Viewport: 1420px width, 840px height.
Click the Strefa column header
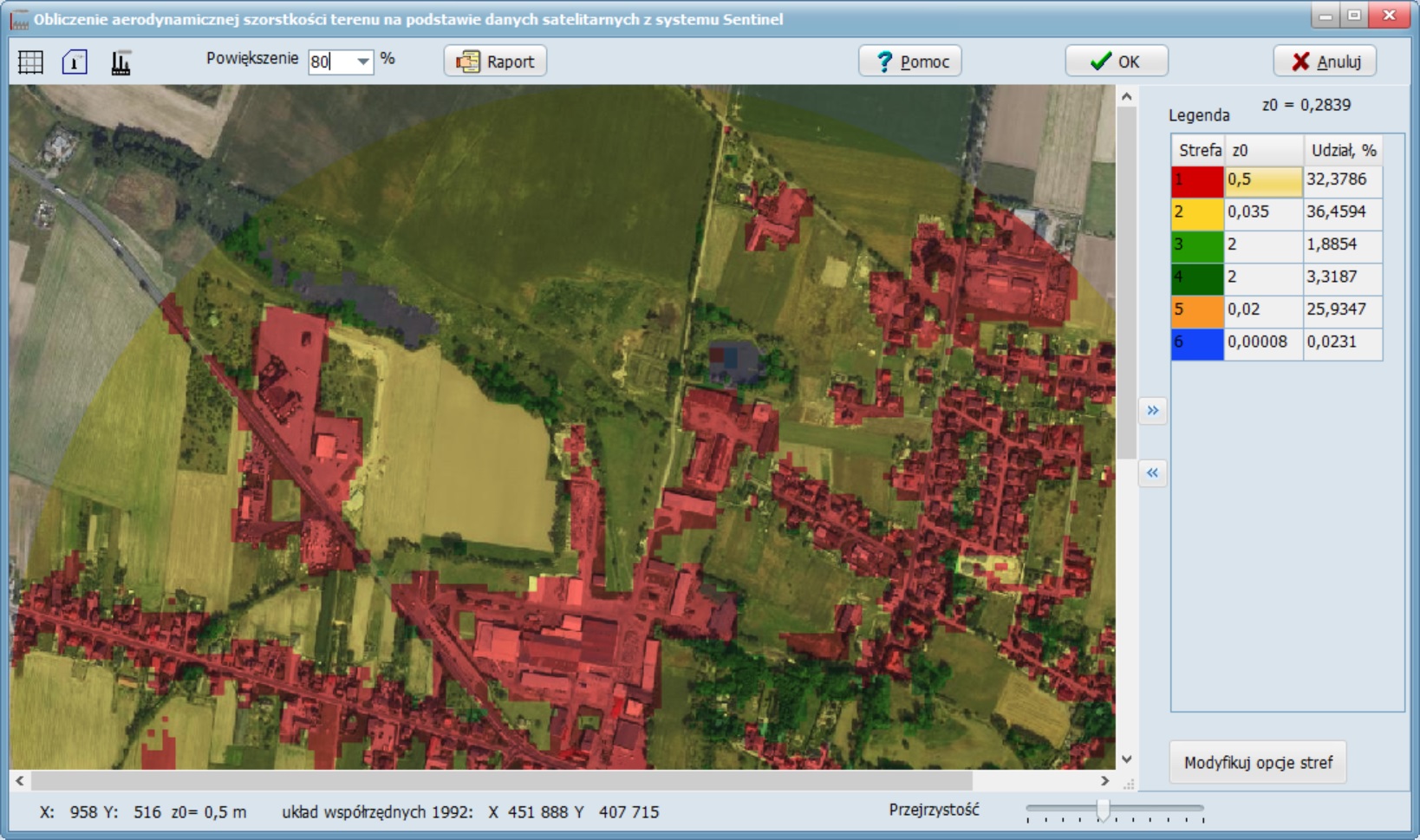tap(1197, 150)
